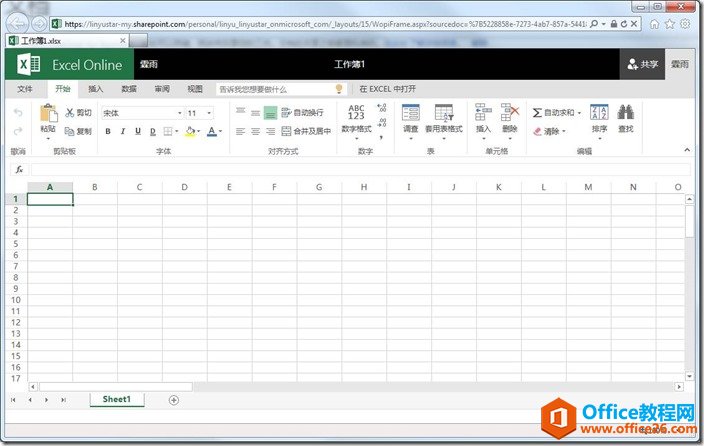Click the Cut (剪切) scissors icon
The image size is (704, 446).
point(70,113)
